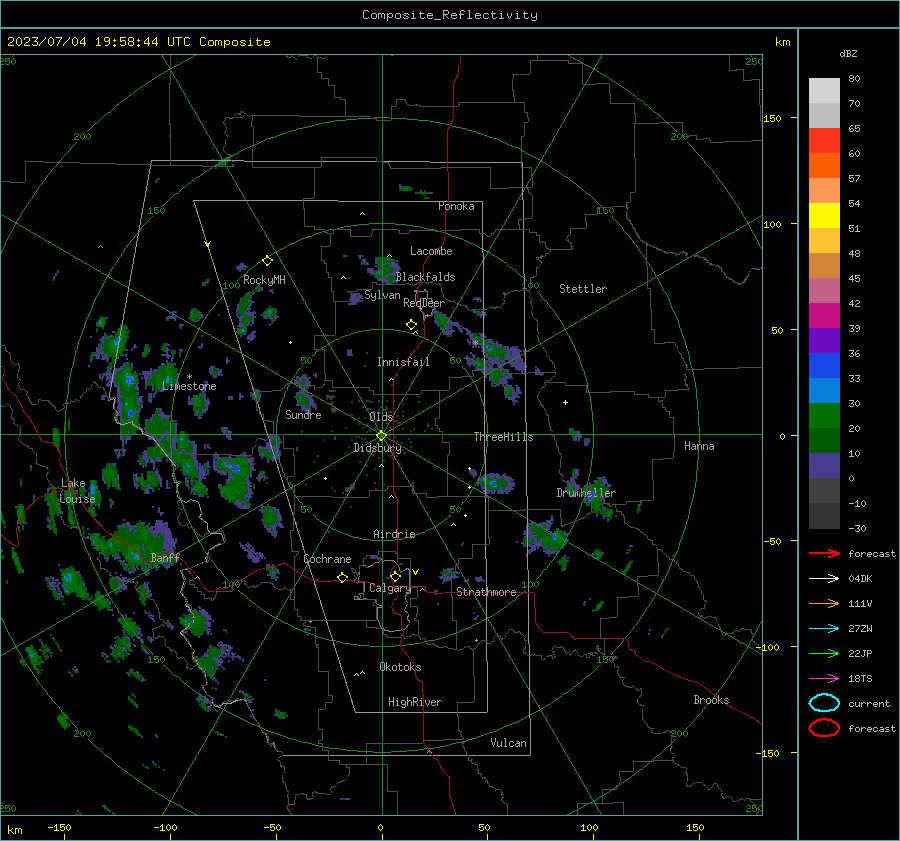Click the Olds label near center
Screen dimensions: 900x841
click(x=381, y=416)
